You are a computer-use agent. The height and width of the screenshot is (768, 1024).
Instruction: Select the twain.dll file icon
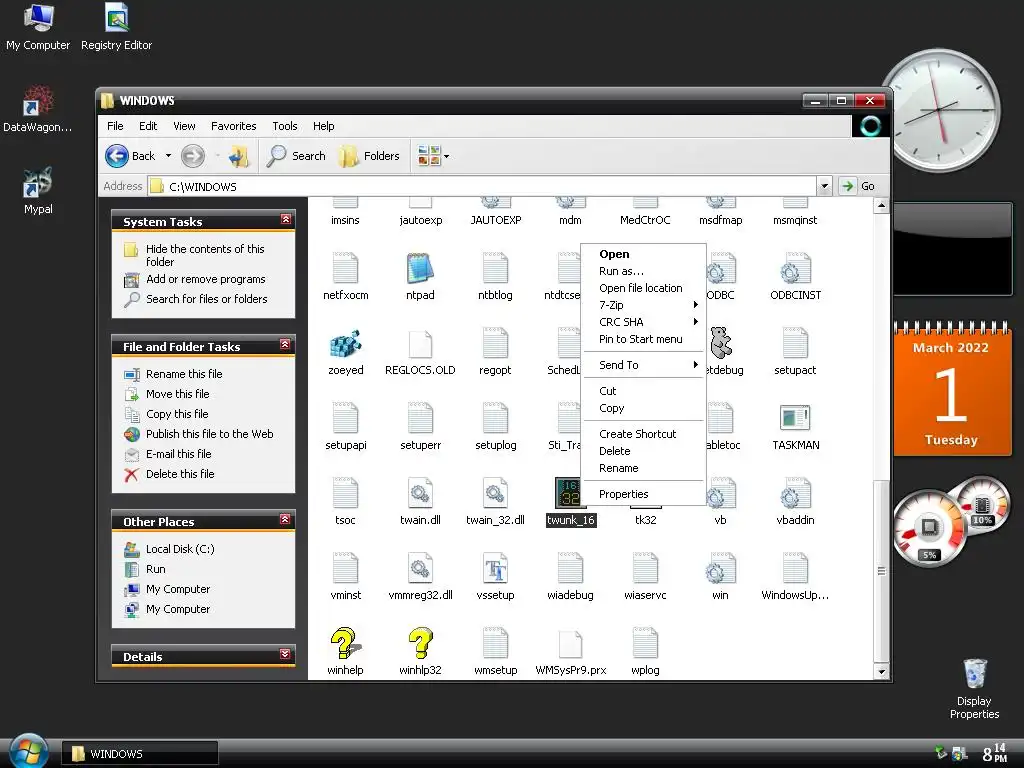pyautogui.click(x=420, y=493)
